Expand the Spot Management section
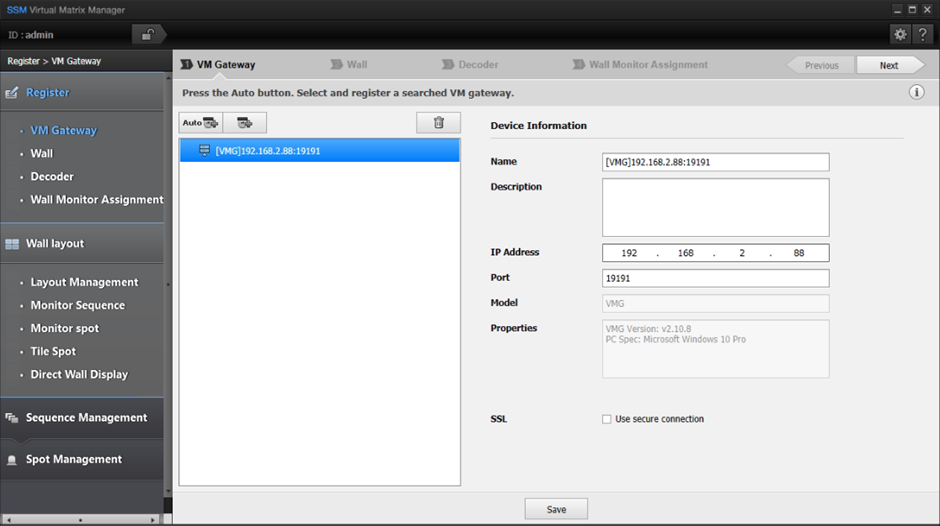Viewport: 940px width, 526px height. click(x=82, y=459)
